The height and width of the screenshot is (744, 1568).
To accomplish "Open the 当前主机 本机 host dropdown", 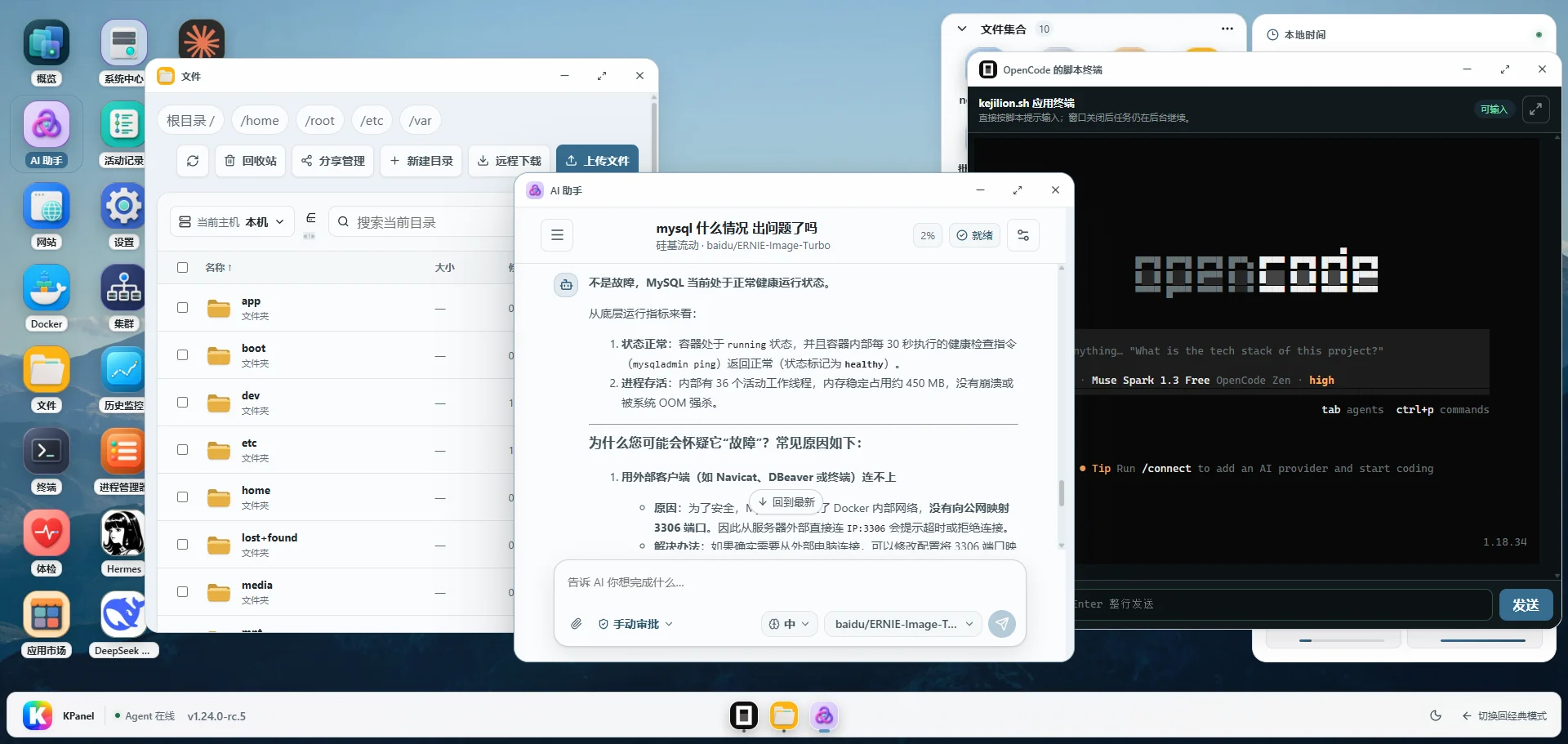I will (232, 222).
